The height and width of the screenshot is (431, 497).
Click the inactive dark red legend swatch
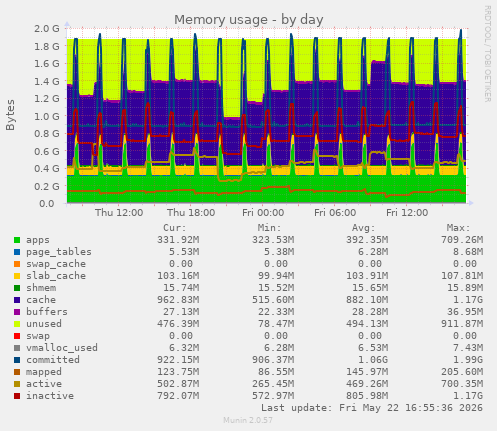[x=17, y=396]
